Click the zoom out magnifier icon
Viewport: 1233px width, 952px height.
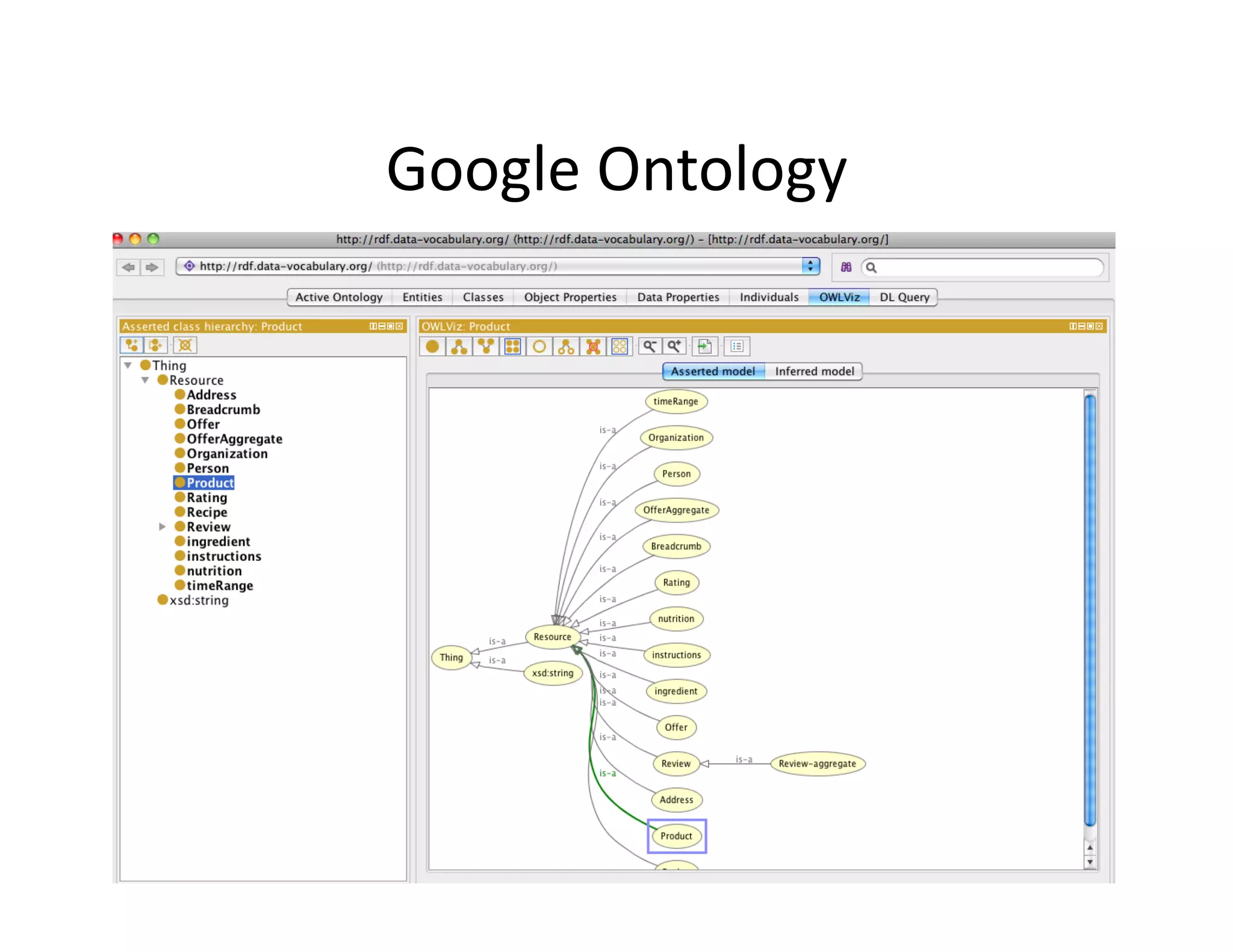click(649, 347)
